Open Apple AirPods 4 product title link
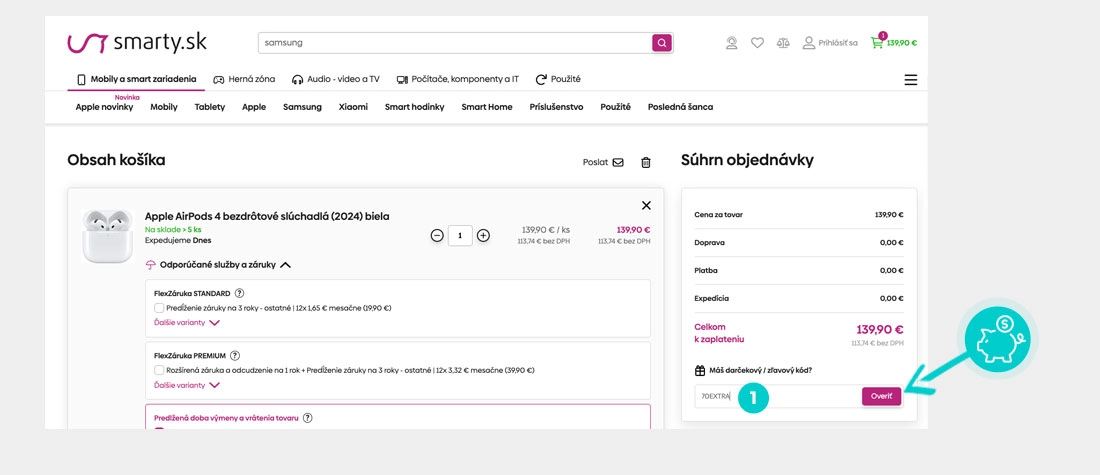Image resolution: width=1100 pixels, height=475 pixels. click(267, 216)
